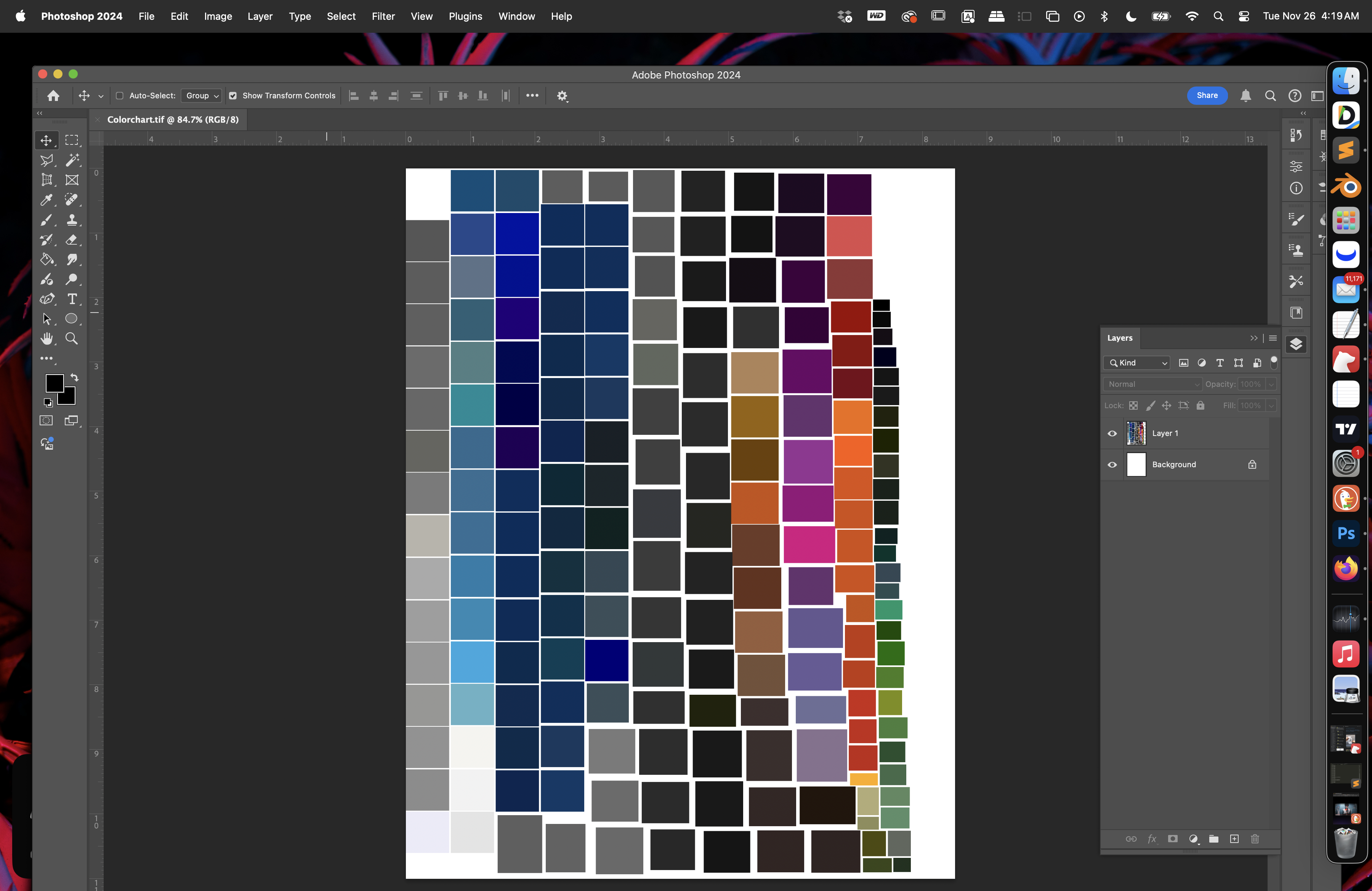Viewport: 1372px width, 891px height.
Task: Open the Fill slider dropdown arrow
Action: [x=1271, y=406]
